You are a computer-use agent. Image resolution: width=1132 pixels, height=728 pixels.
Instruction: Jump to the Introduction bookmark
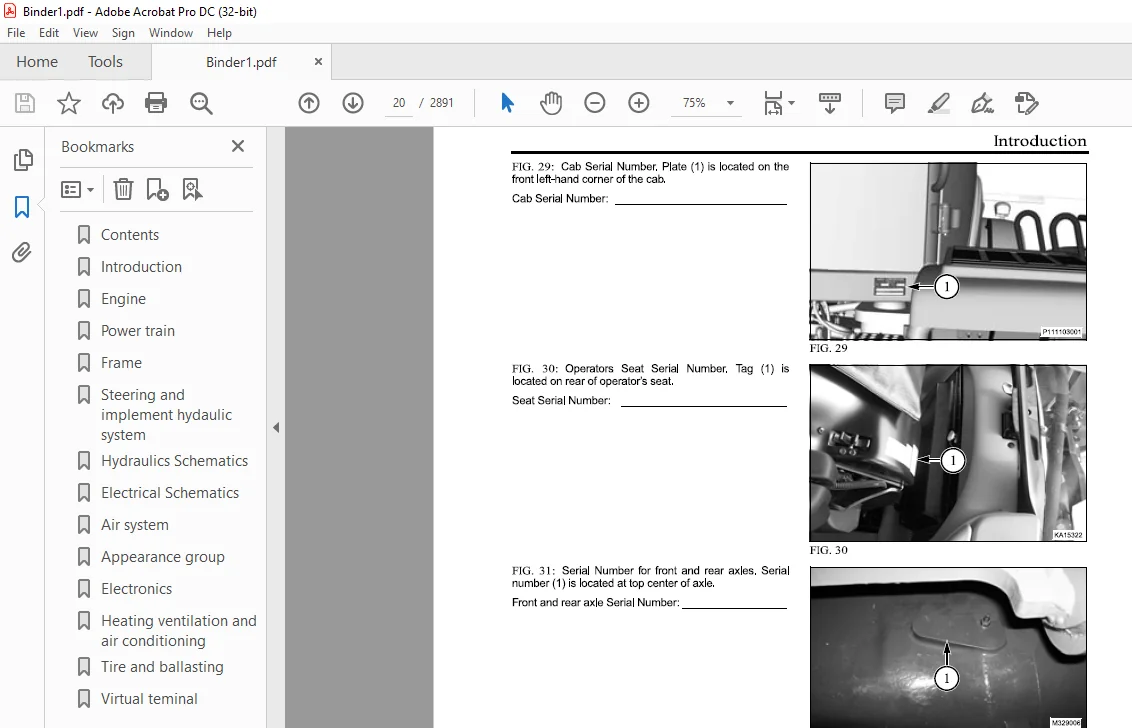(142, 266)
